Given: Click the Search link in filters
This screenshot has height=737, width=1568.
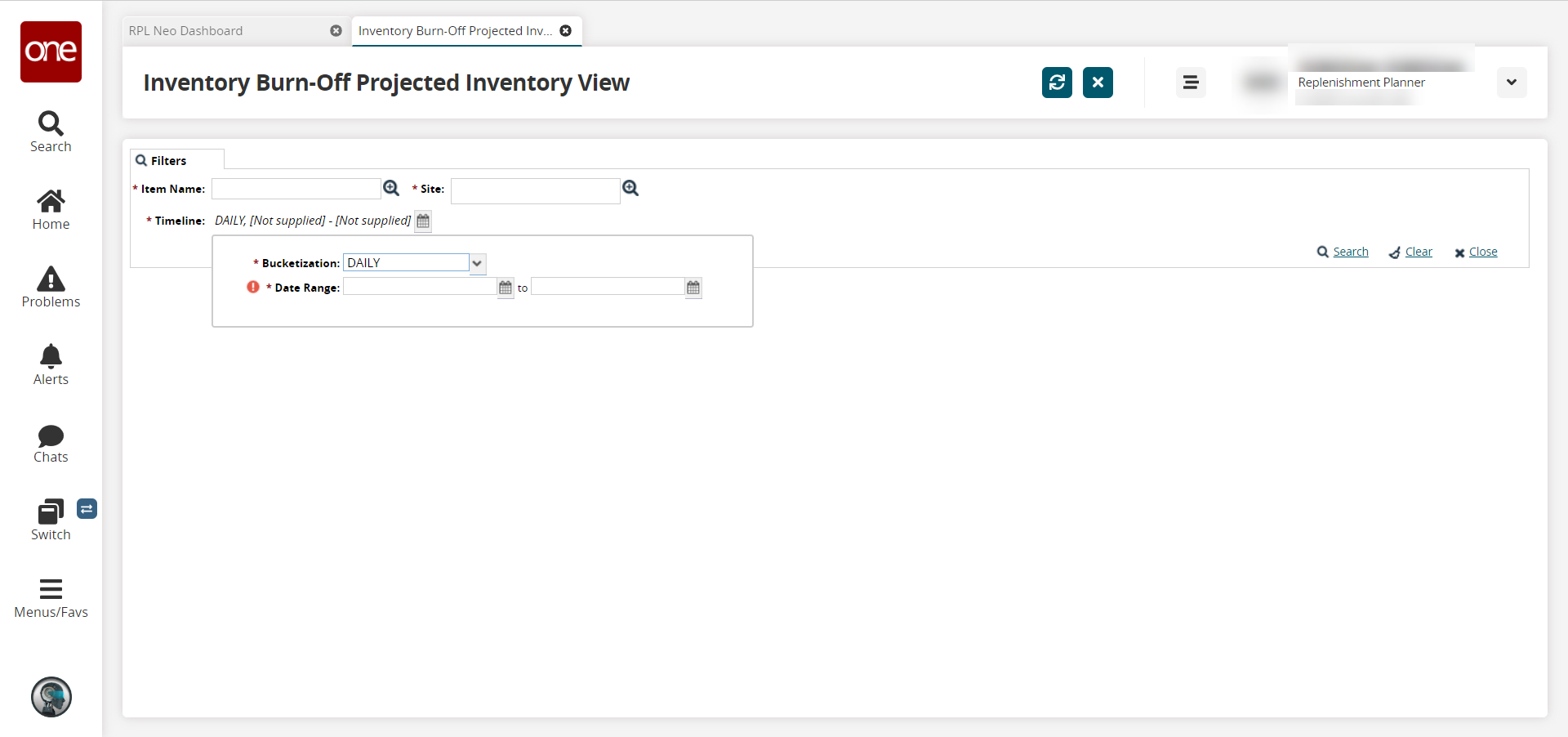Looking at the screenshot, I should tap(1350, 252).
